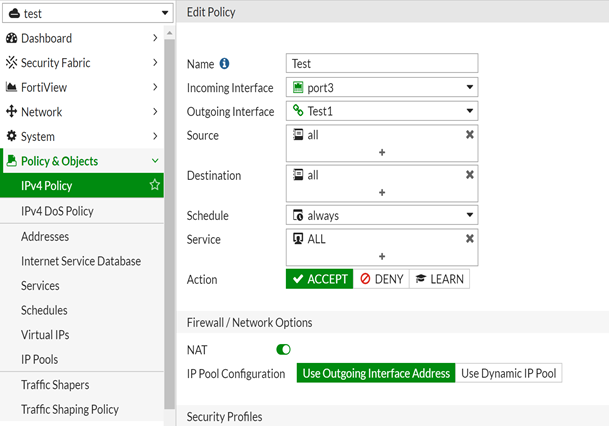
Task: Select Use Dynamic IP Pool option
Action: coord(509,373)
